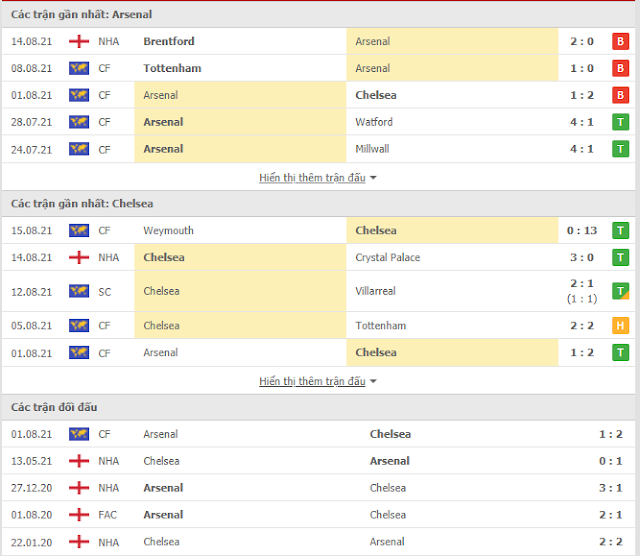Click the England flag next to Brentford–Arsenal
This screenshot has height=556, width=640.
coord(79,41)
